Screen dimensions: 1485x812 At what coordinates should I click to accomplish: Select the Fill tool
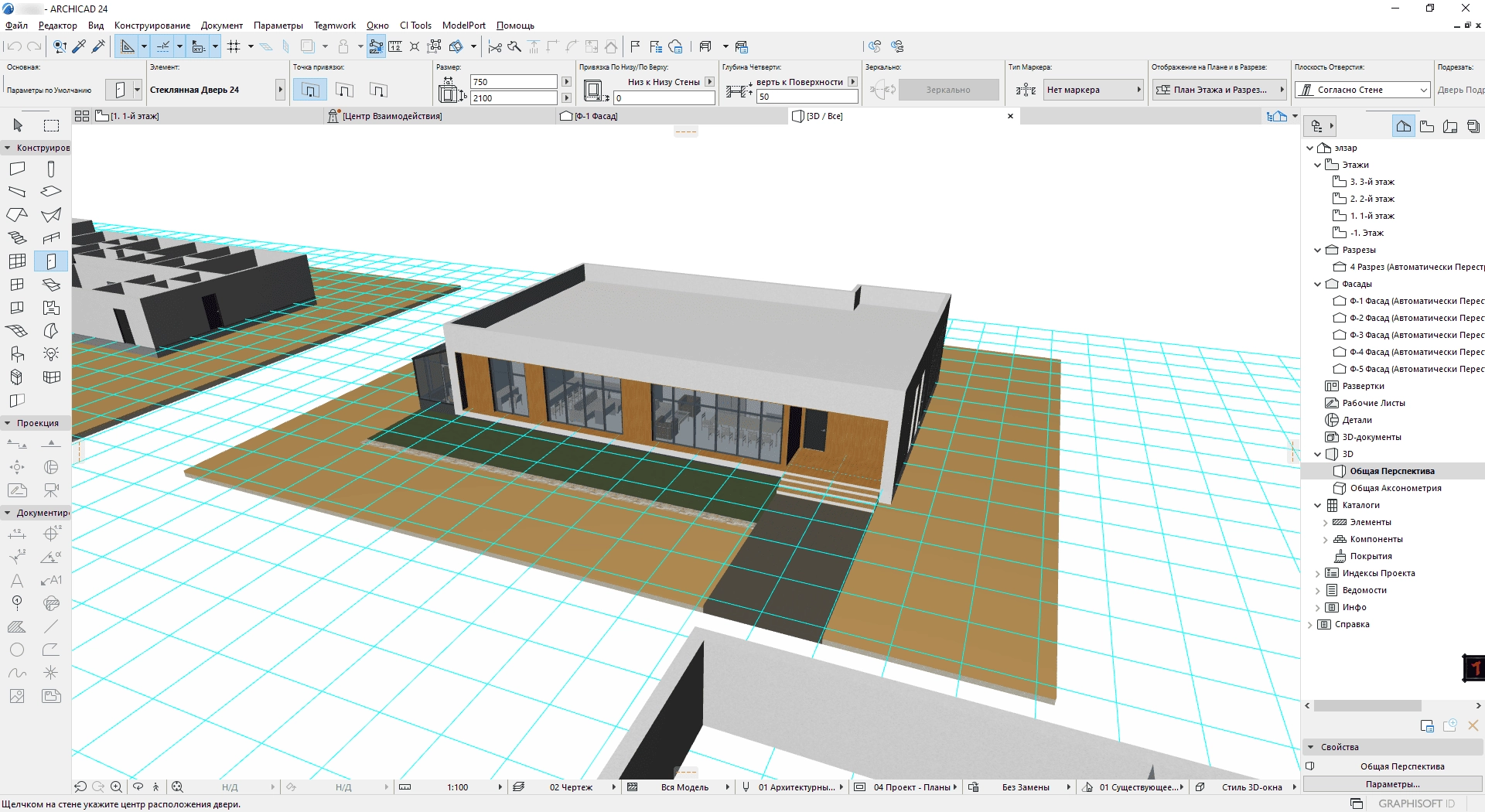click(x=17, y=626)
